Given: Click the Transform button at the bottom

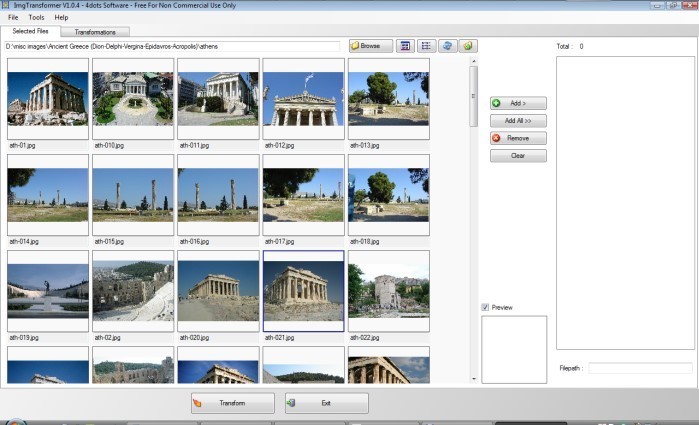Looking at the screenshot, I should (x=232, y=403).
